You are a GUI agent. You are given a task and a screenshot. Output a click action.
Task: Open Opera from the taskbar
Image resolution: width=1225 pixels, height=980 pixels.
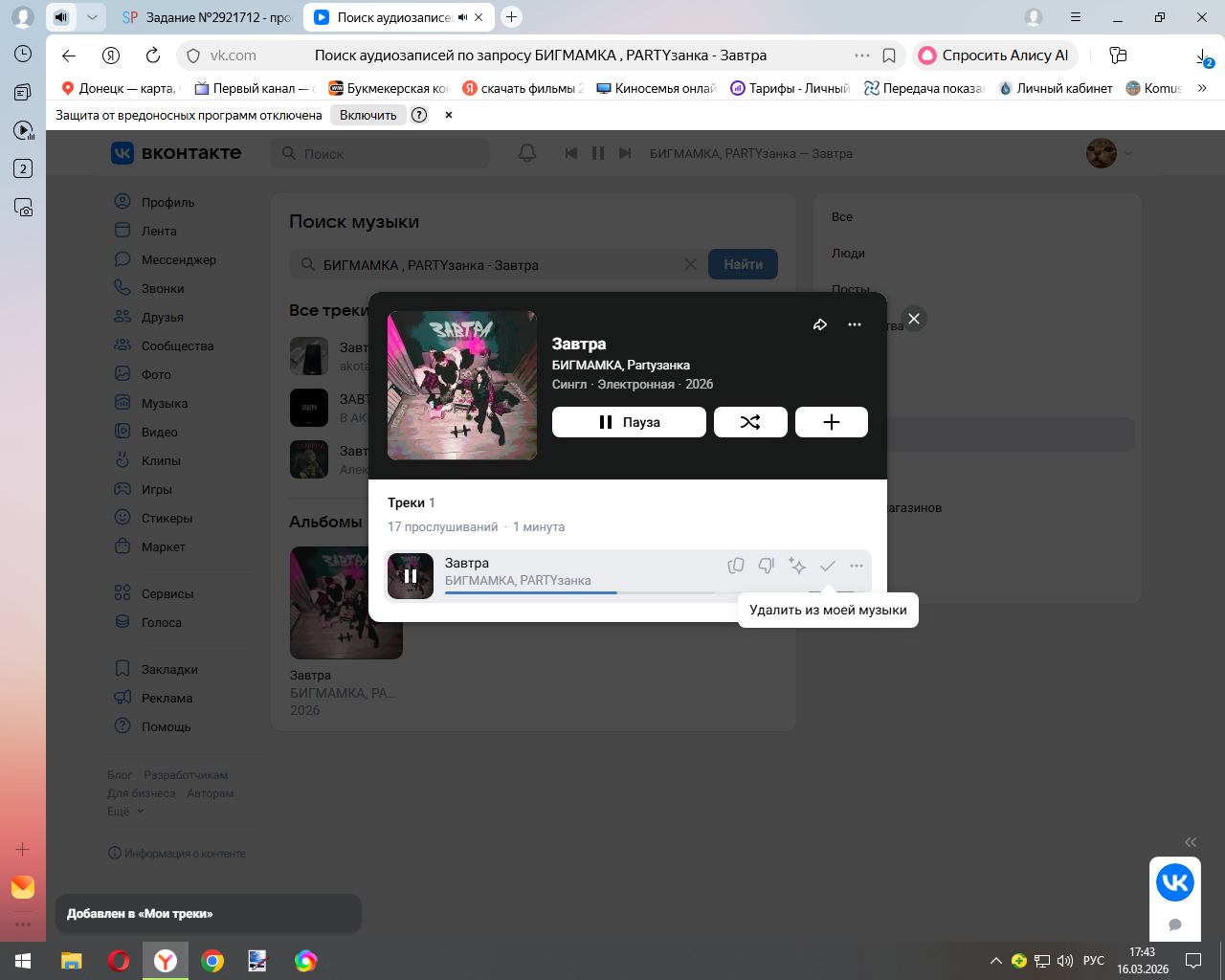(119, 961)
